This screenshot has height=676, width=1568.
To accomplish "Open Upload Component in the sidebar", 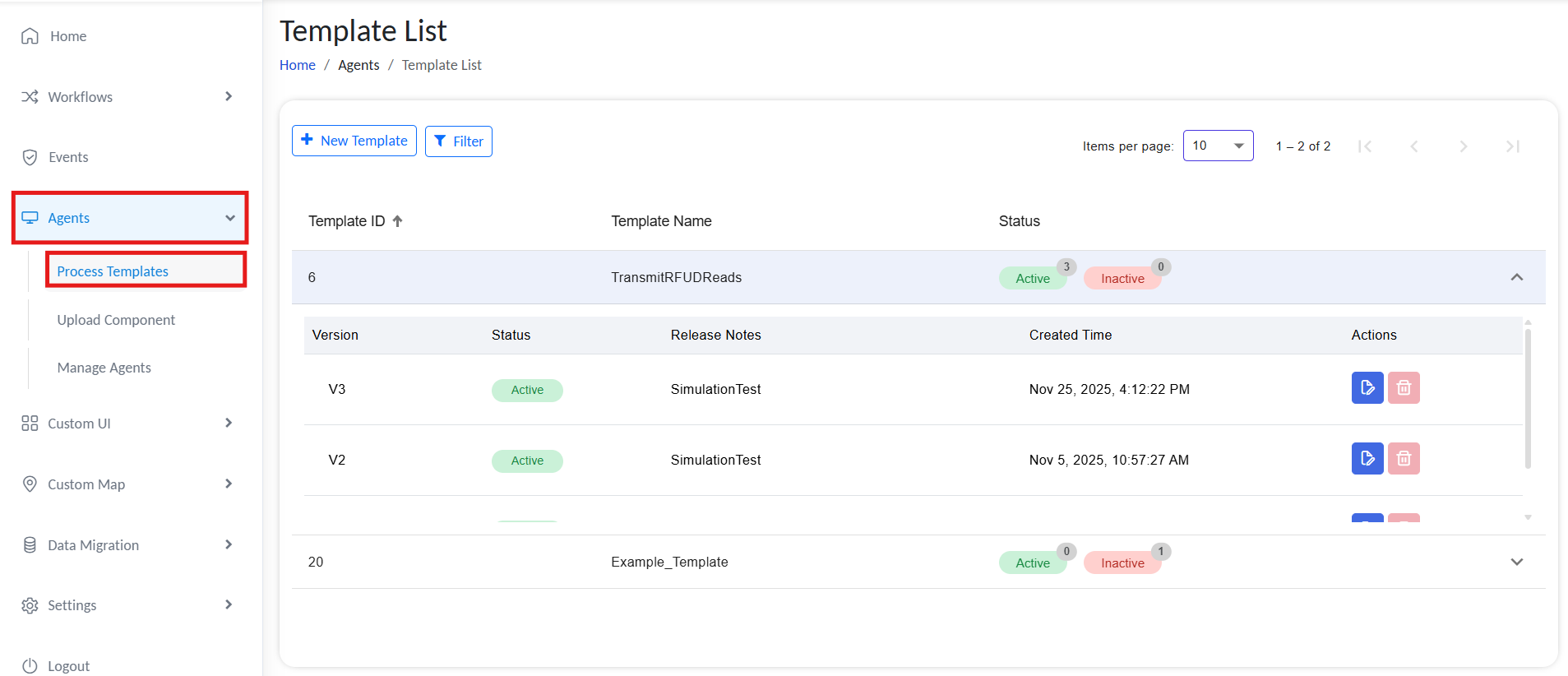I will [116, 320].
